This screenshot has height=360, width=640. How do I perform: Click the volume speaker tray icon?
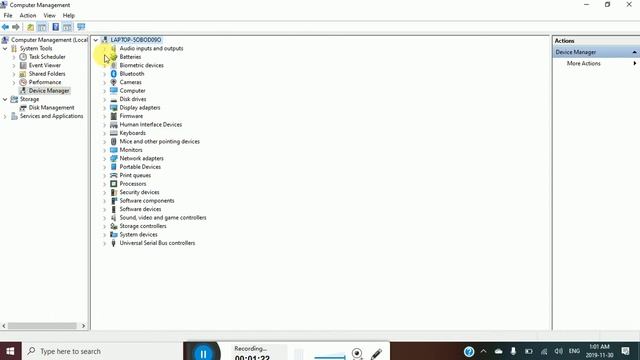pyautogui.click(x=558, y=351)
